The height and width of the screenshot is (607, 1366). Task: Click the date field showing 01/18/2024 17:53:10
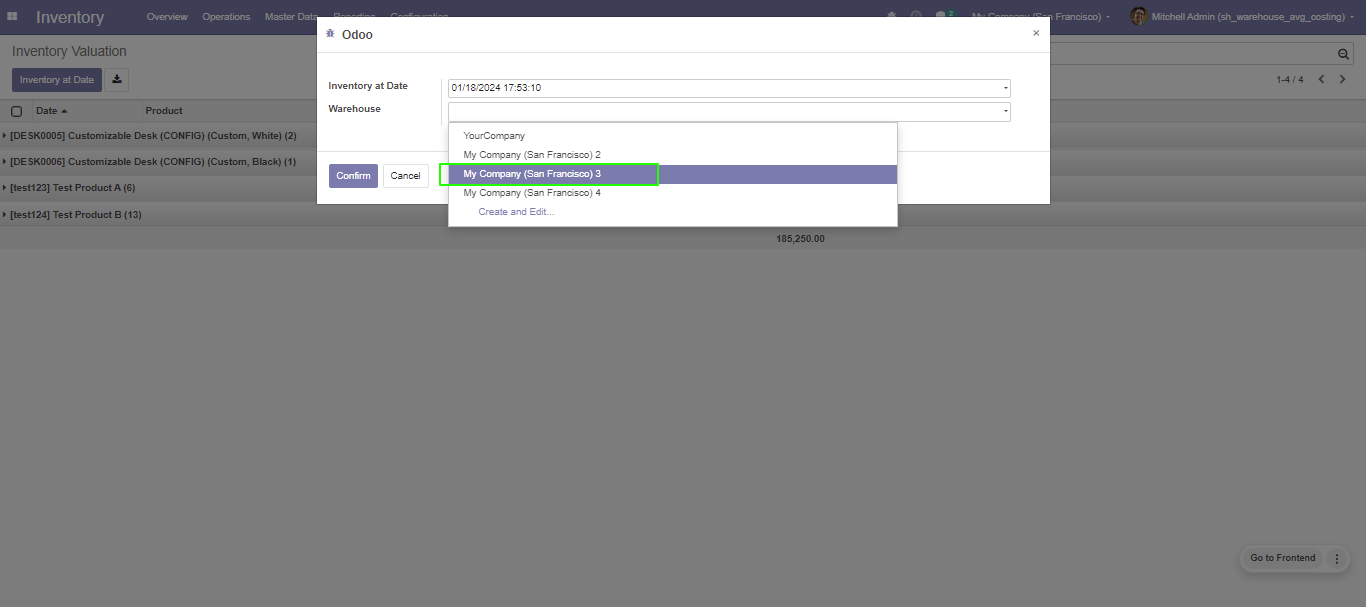(729, 88)
